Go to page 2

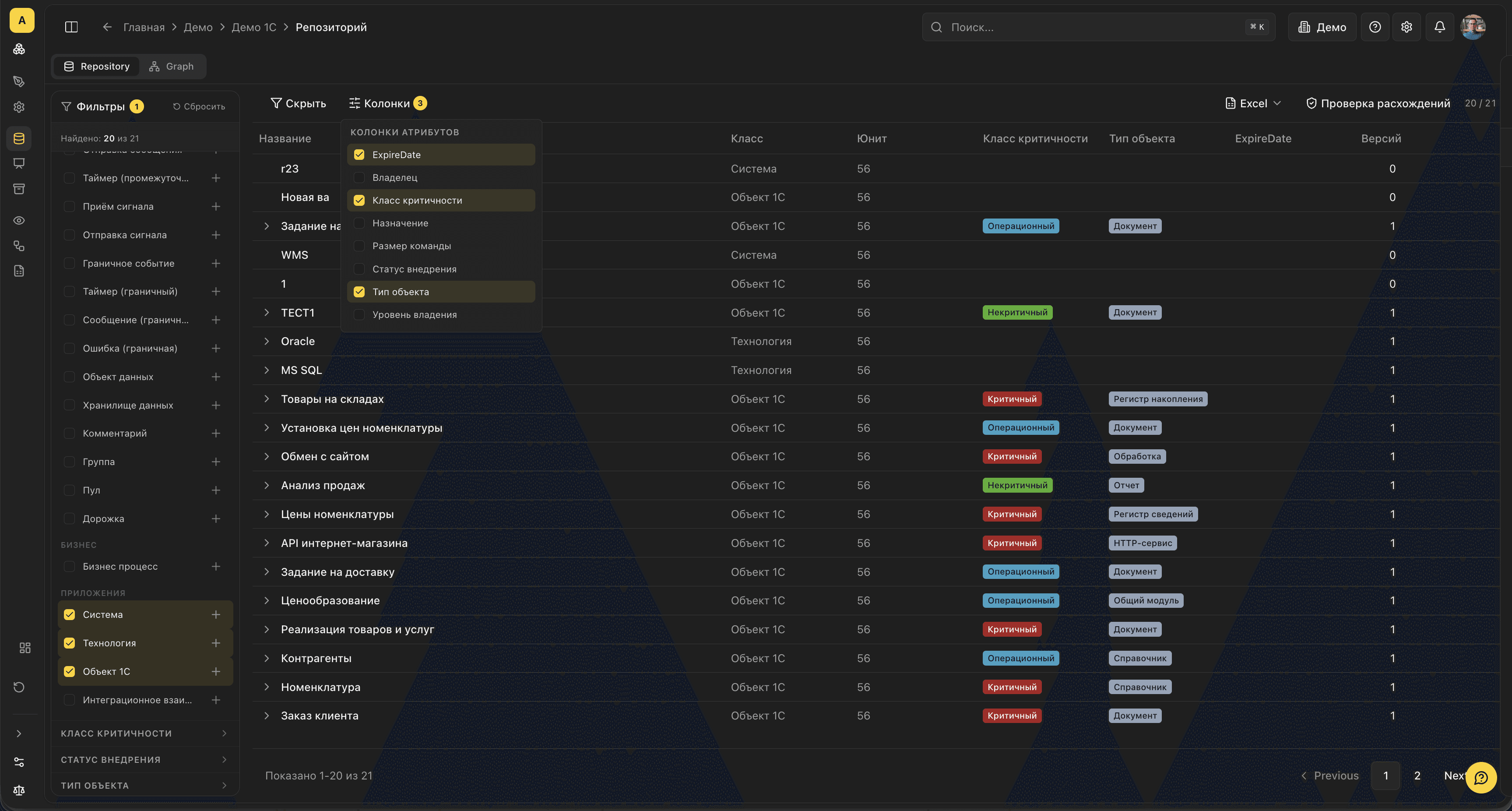(x=1417, y=776)
